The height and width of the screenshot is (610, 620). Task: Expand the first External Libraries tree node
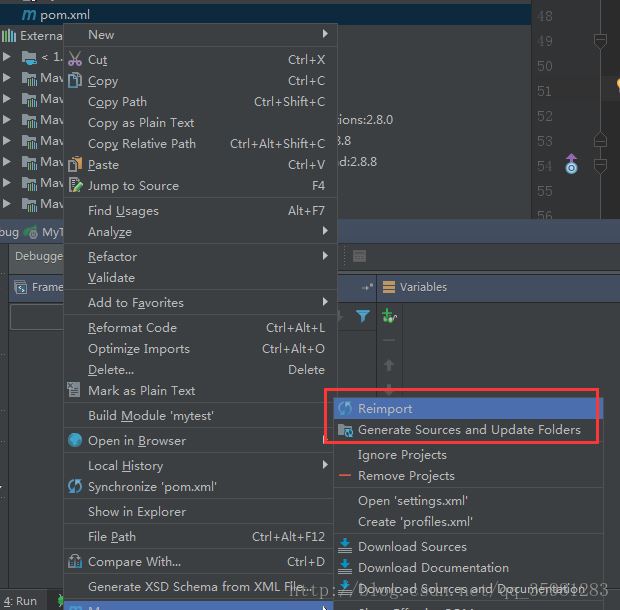point(8,57)
